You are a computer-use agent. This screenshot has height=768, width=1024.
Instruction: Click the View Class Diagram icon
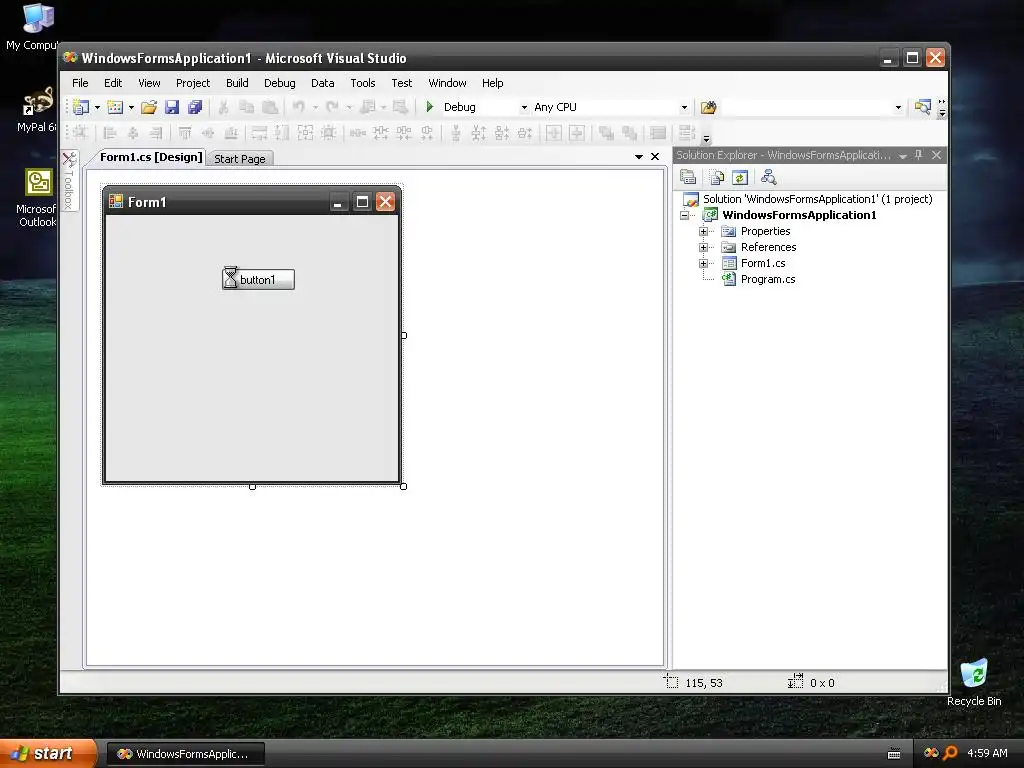click(769, 177)
